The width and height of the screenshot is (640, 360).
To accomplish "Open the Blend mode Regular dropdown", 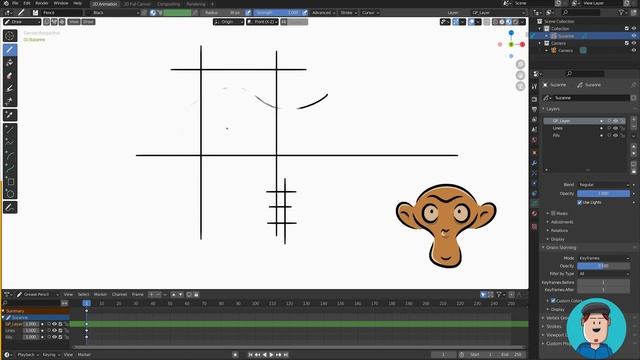I will coord(603,185).
